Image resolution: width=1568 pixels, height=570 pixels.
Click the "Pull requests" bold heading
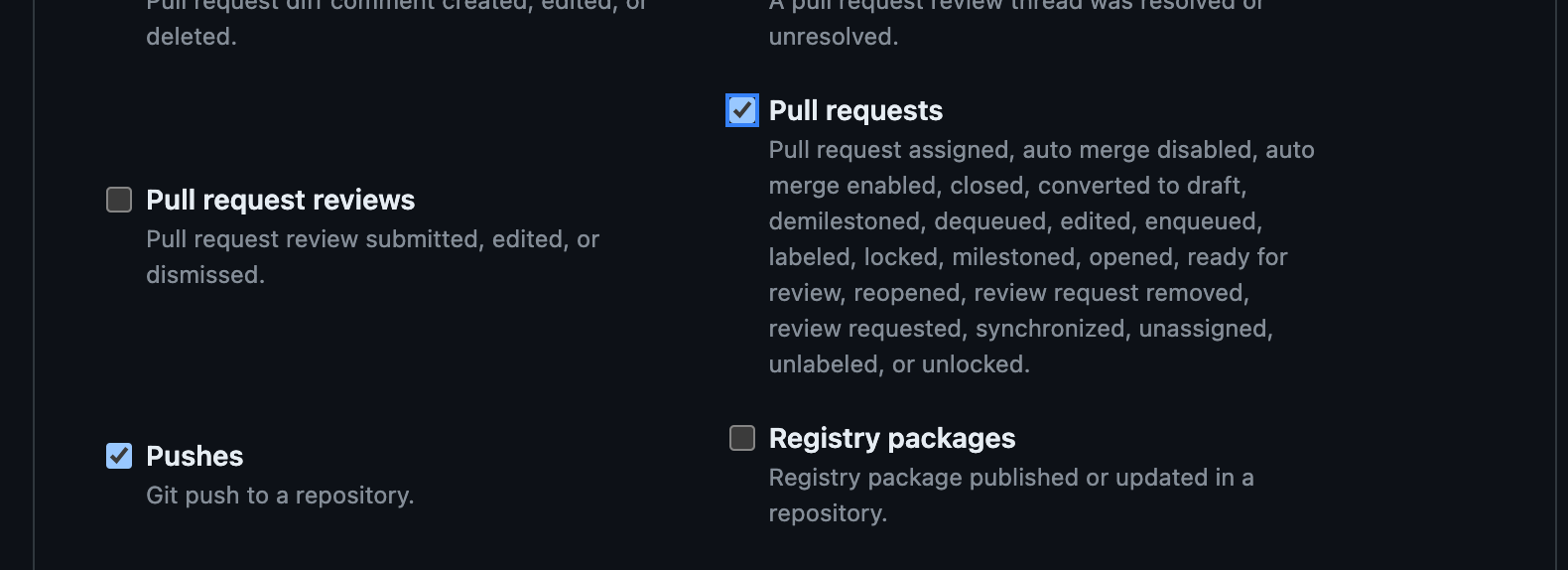point(855,110)
